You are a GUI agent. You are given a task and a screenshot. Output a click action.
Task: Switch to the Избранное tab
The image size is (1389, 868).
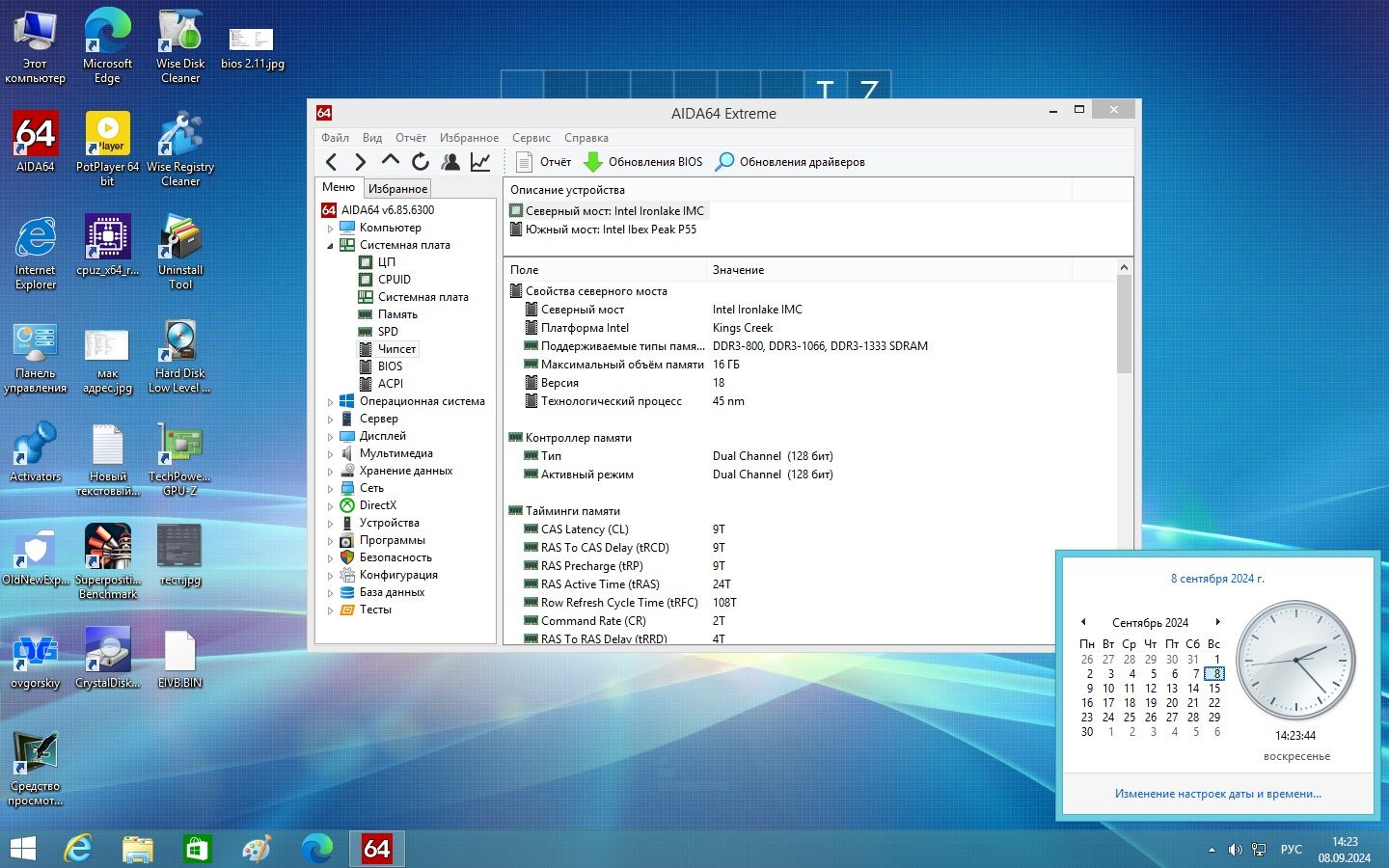pos(397,189)
